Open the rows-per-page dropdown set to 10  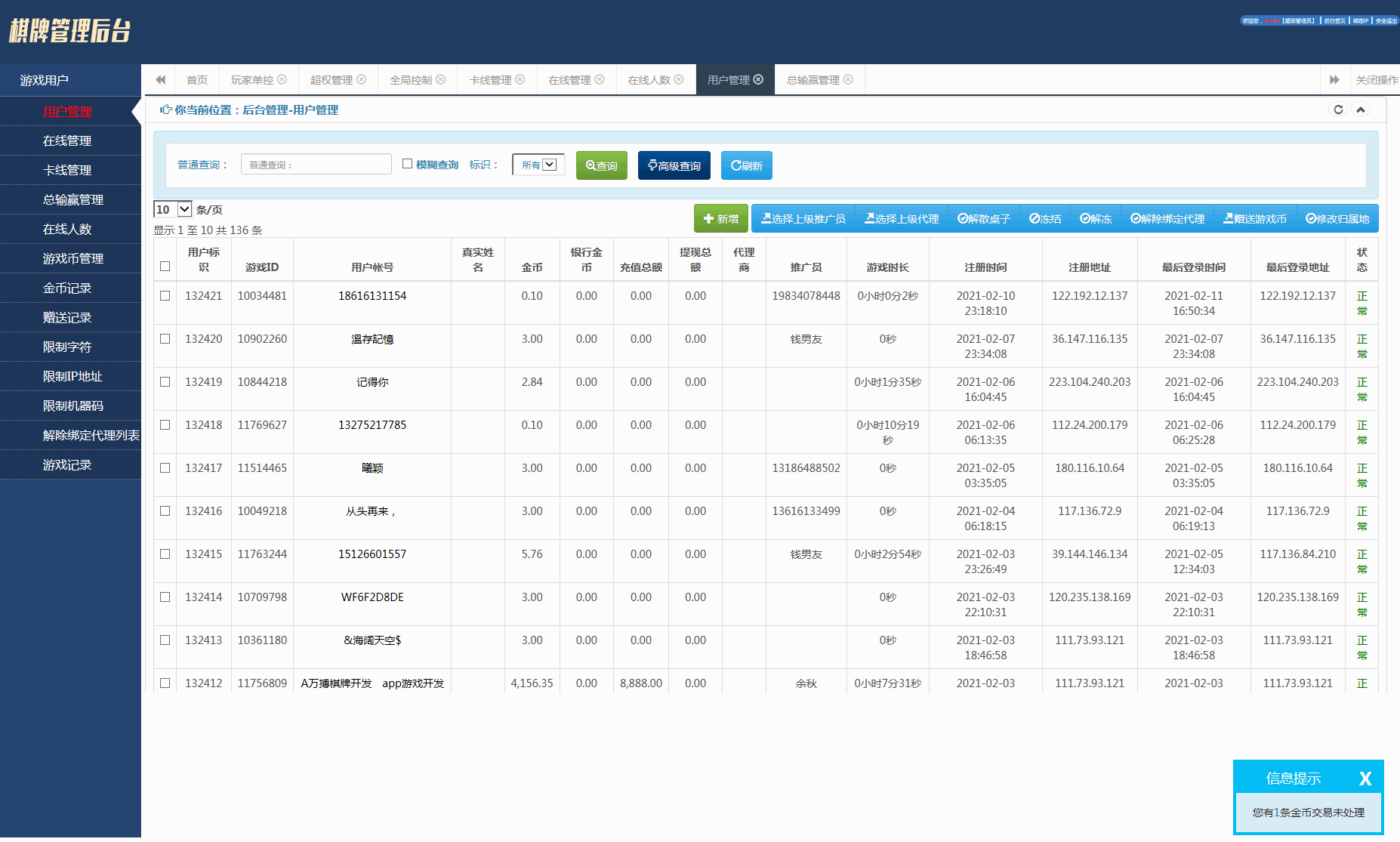173,209
